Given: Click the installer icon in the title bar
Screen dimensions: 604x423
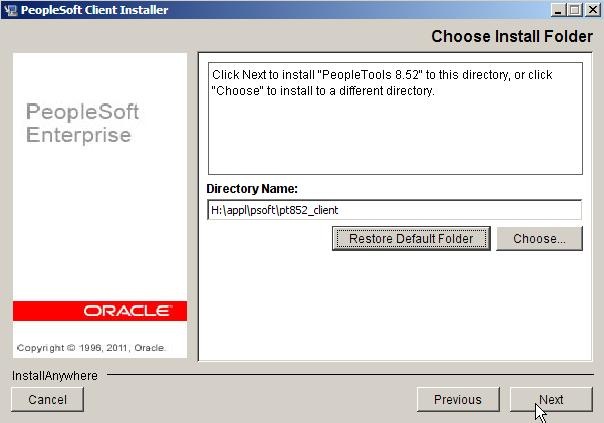Looking at the screenshot, I should (x=10, y=10).
